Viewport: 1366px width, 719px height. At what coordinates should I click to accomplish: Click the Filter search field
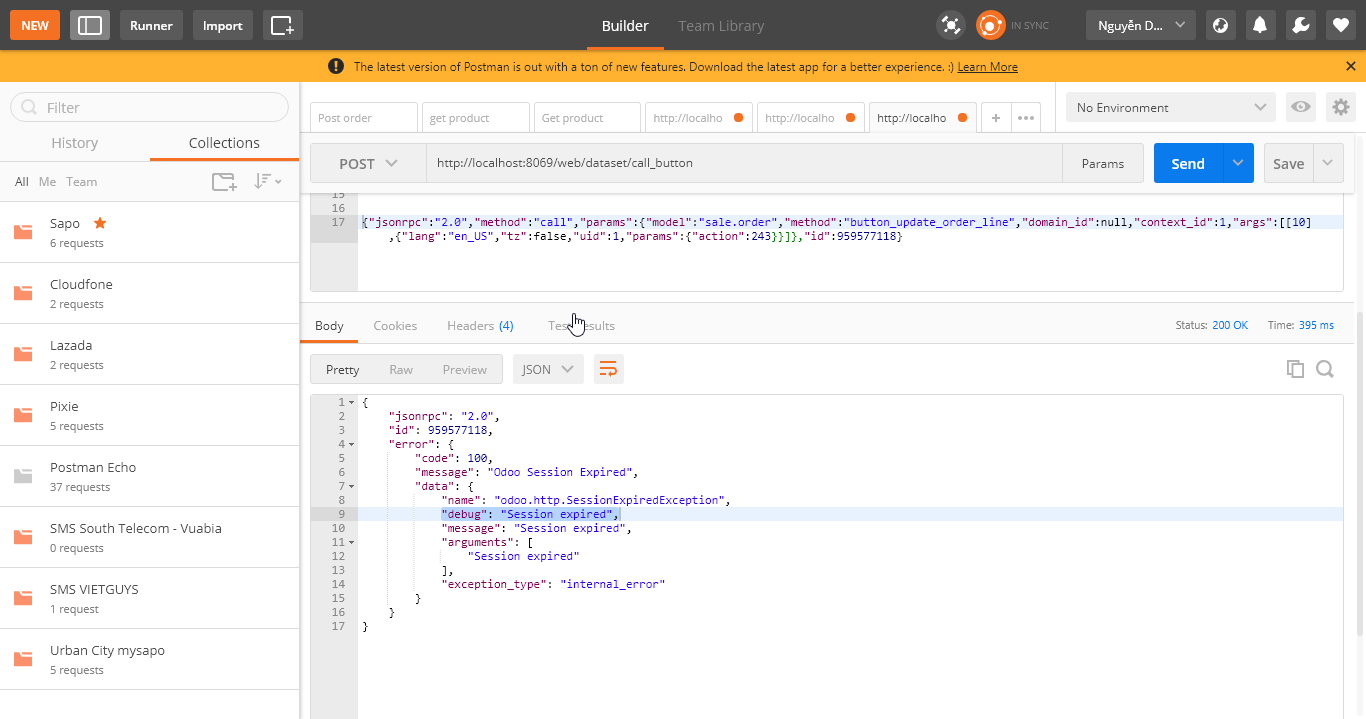click(148, 107)
